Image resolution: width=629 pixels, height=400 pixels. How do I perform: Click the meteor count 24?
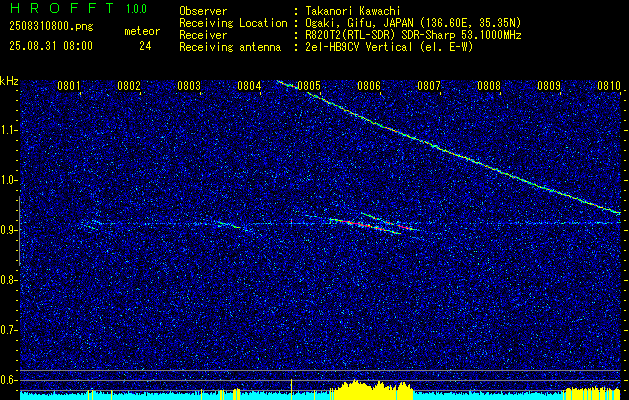click(145, 46)
